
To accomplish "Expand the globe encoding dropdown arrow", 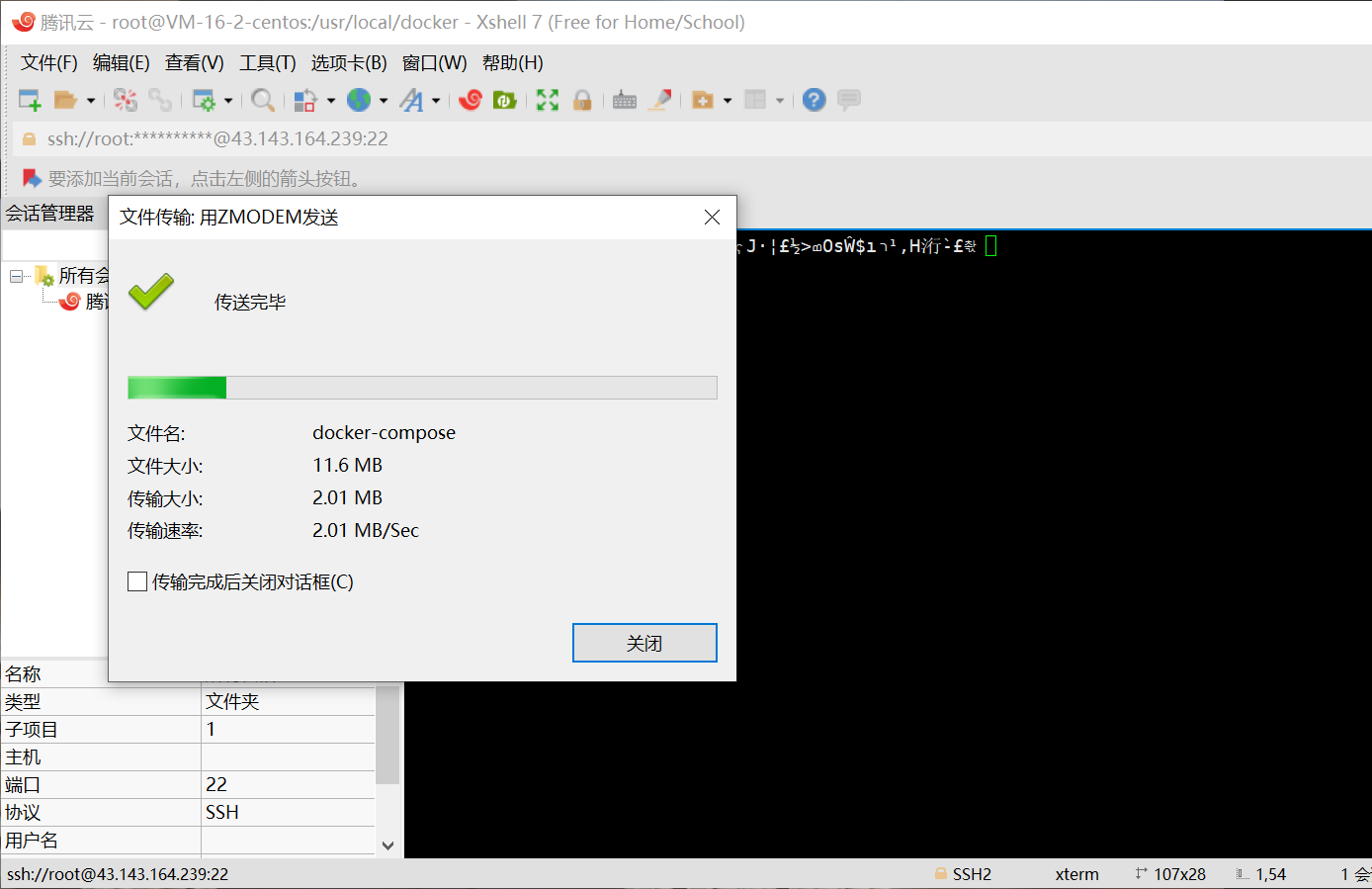I will [384, 100].
